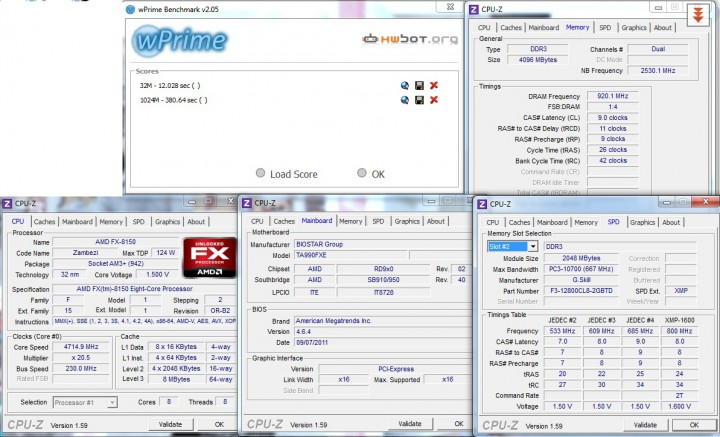This screenshot has height=437, width=720.
Task: Click the globe icon for 1024M score
Action: pyautogui.click(x=405, y=100)
